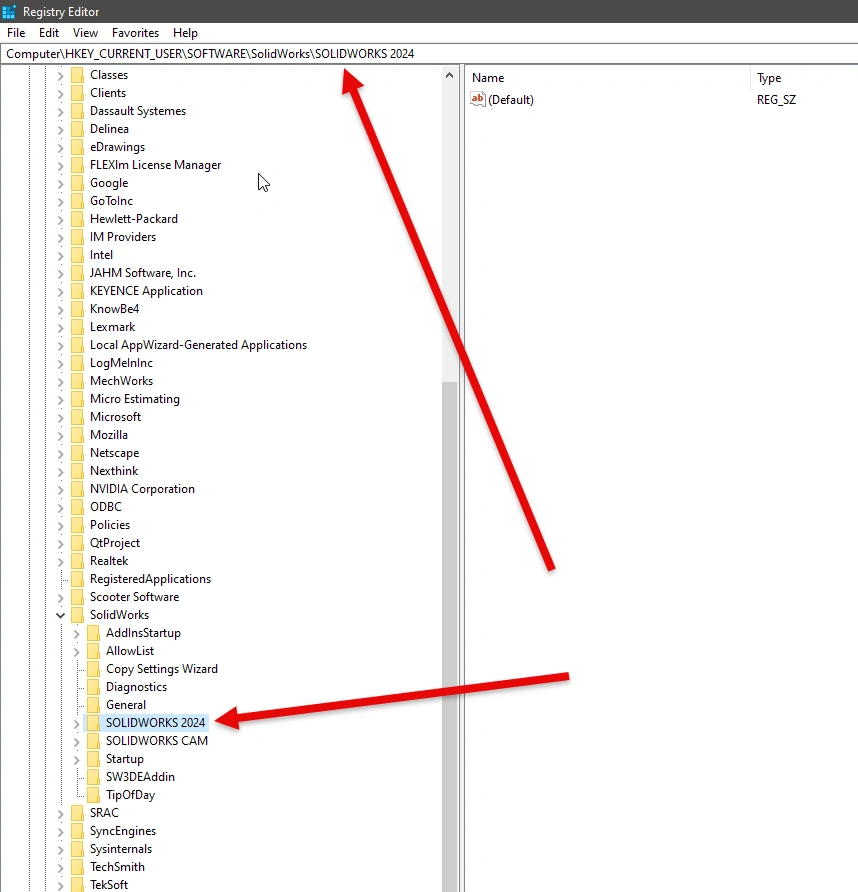
Task: Select the Policies folder icon
Action: (x=77, y=525)
